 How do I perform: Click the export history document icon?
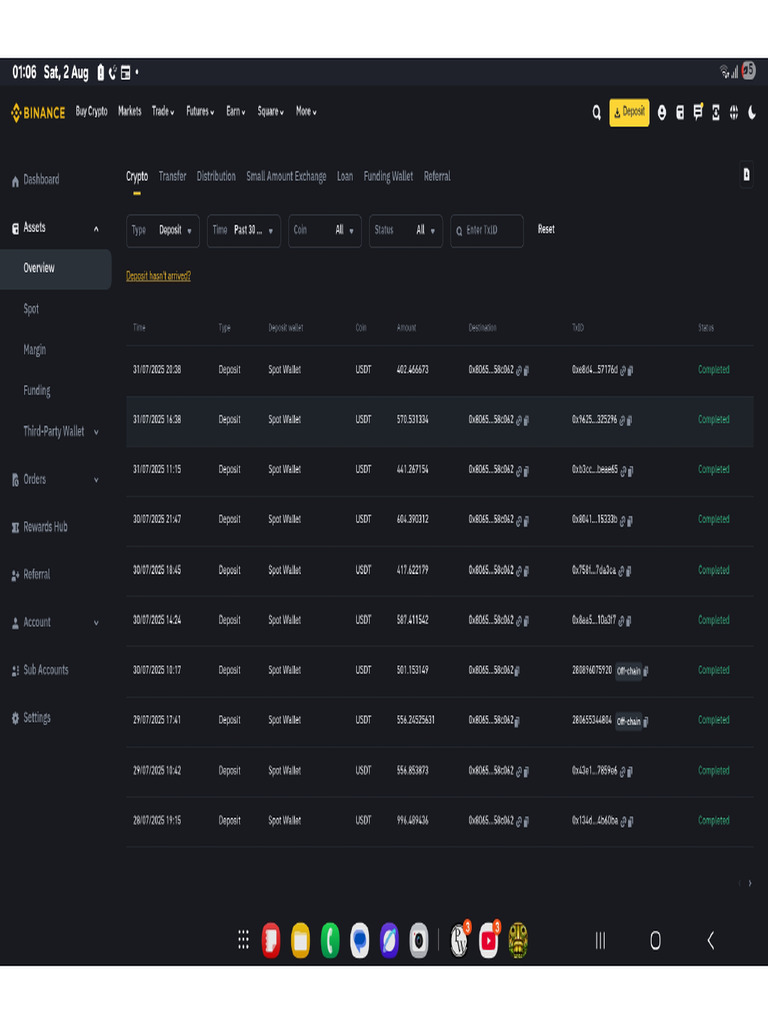(746, 174)
